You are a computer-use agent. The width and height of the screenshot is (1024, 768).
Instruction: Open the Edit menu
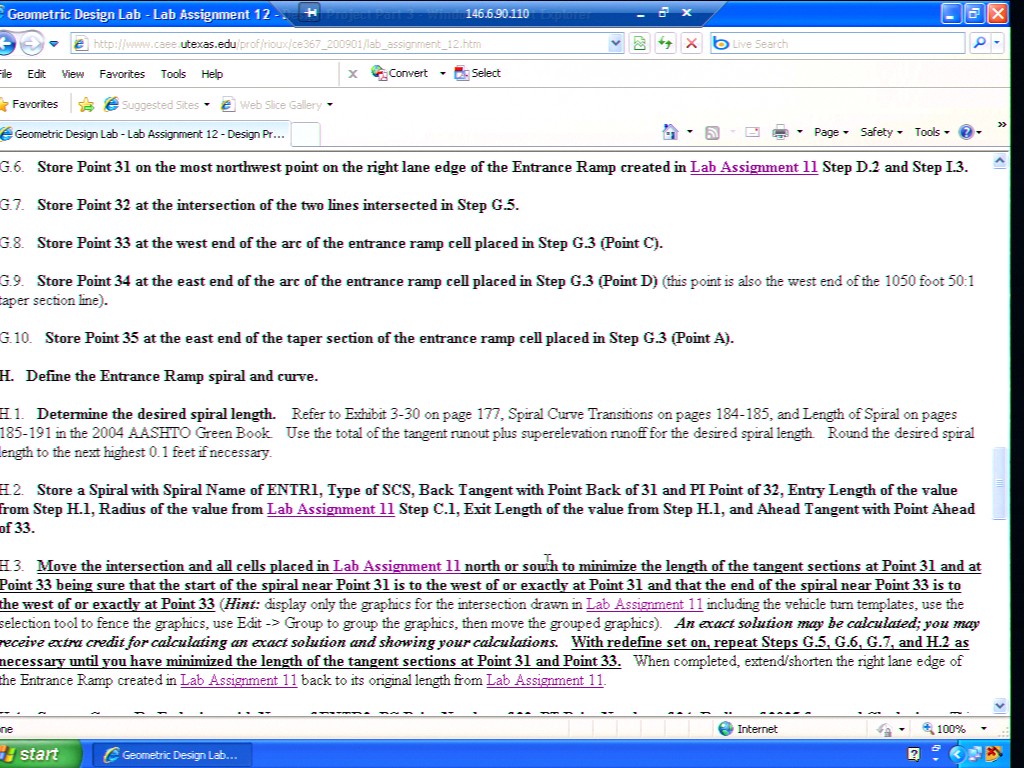(x=36, y=74)
